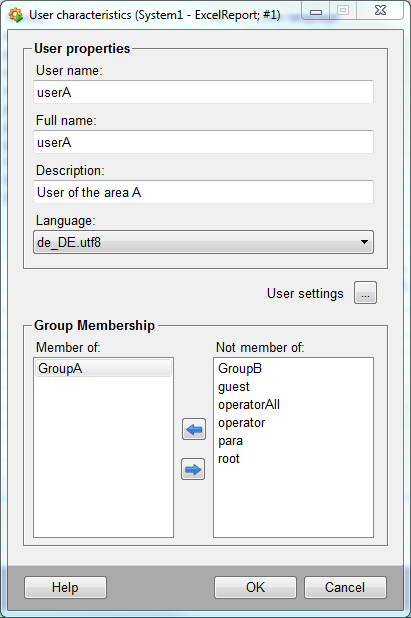
Task: Select the de_DE.utf8 language combo box
Action: (203, 242)
